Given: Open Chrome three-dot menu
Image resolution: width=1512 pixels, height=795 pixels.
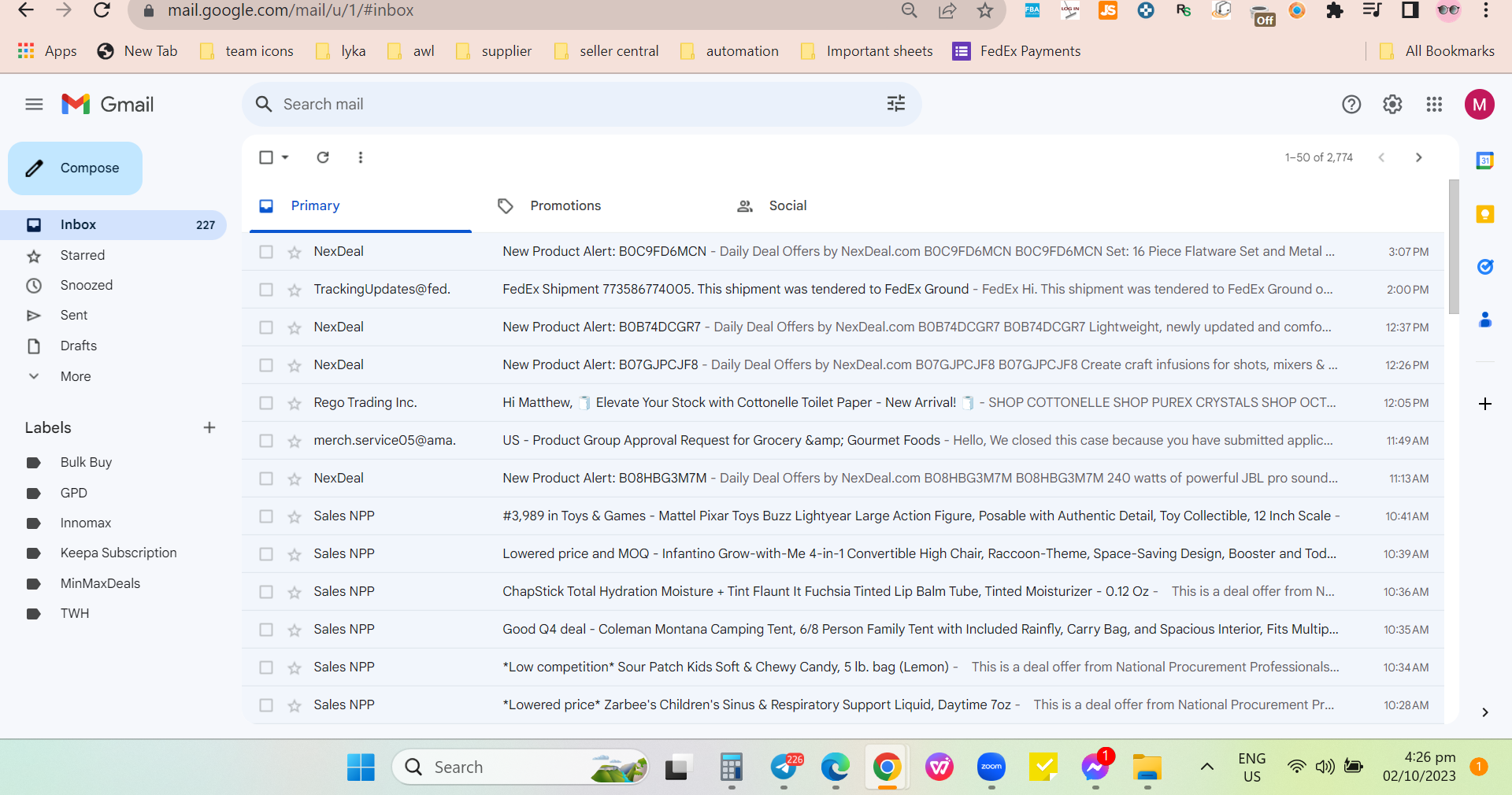Looking at the screenshot, I should click(1486, 10).
